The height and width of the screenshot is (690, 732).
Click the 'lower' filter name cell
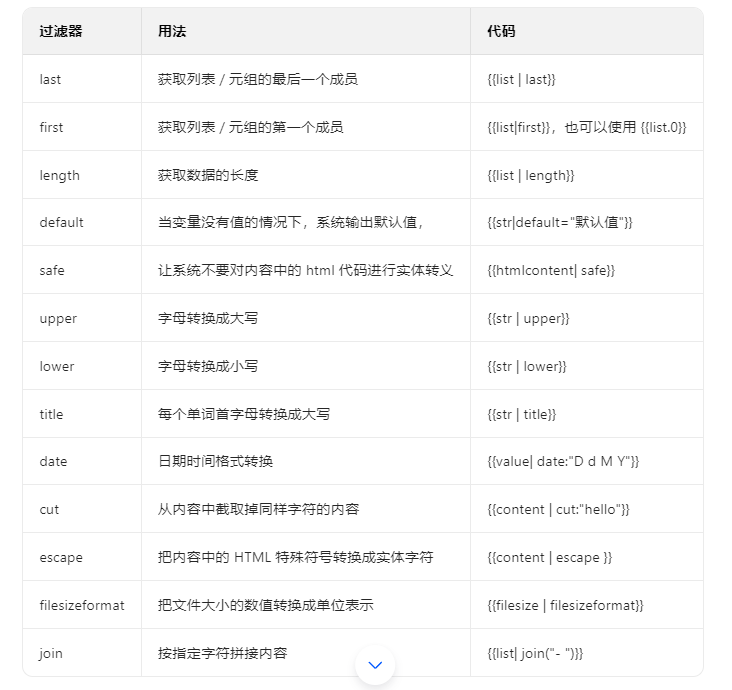click(57, 366)
